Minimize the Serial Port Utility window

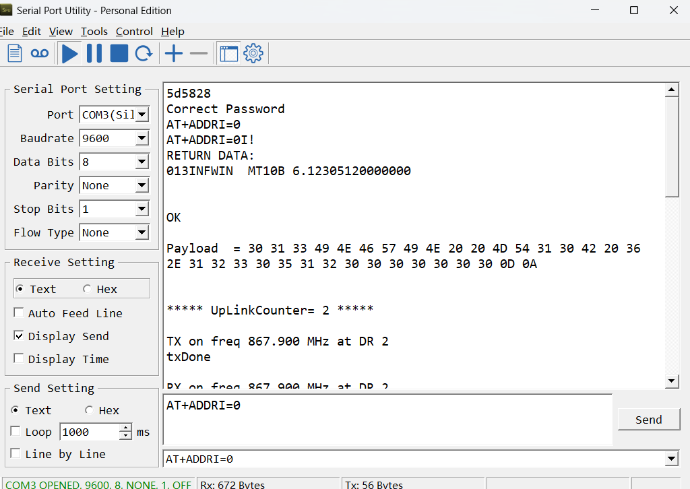click(x=595, y=10)
